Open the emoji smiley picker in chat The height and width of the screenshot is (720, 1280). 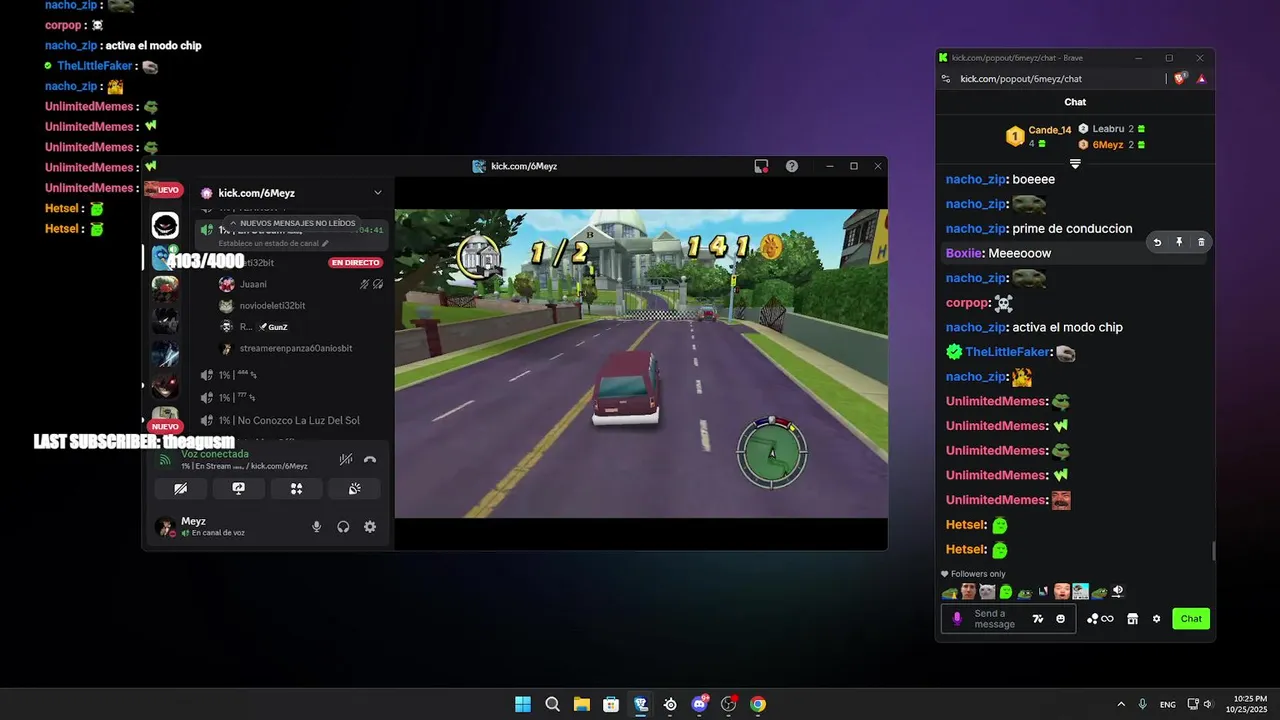pos(1060,619)
